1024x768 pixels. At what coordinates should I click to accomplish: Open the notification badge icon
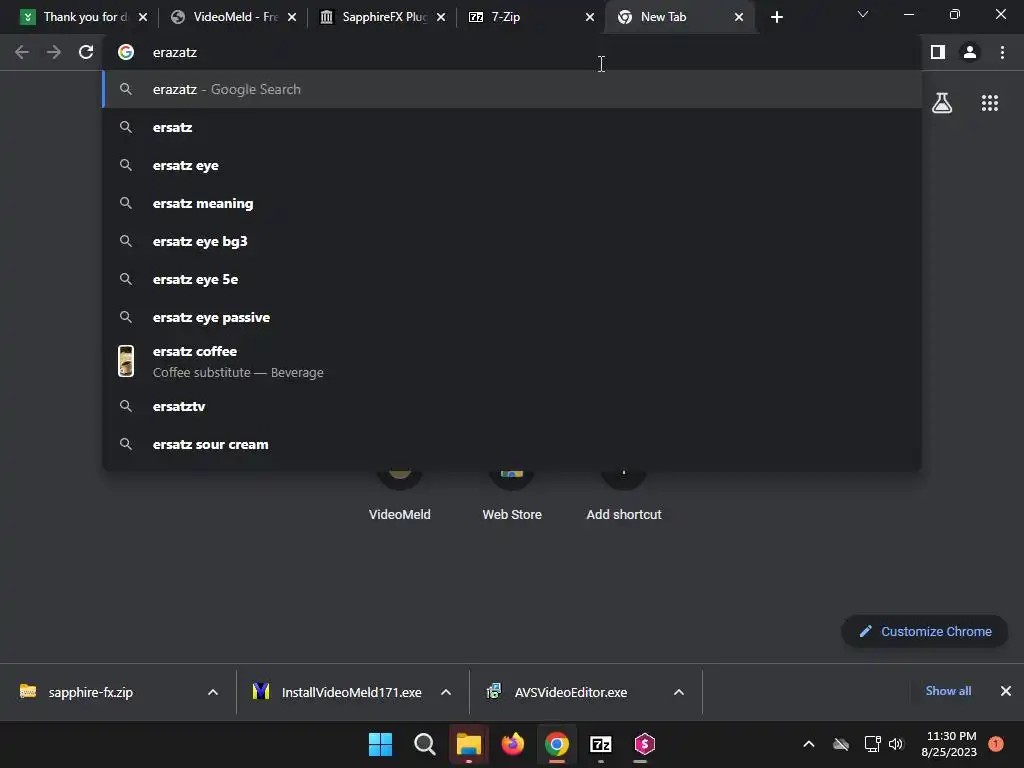click(x=996, y=744)
